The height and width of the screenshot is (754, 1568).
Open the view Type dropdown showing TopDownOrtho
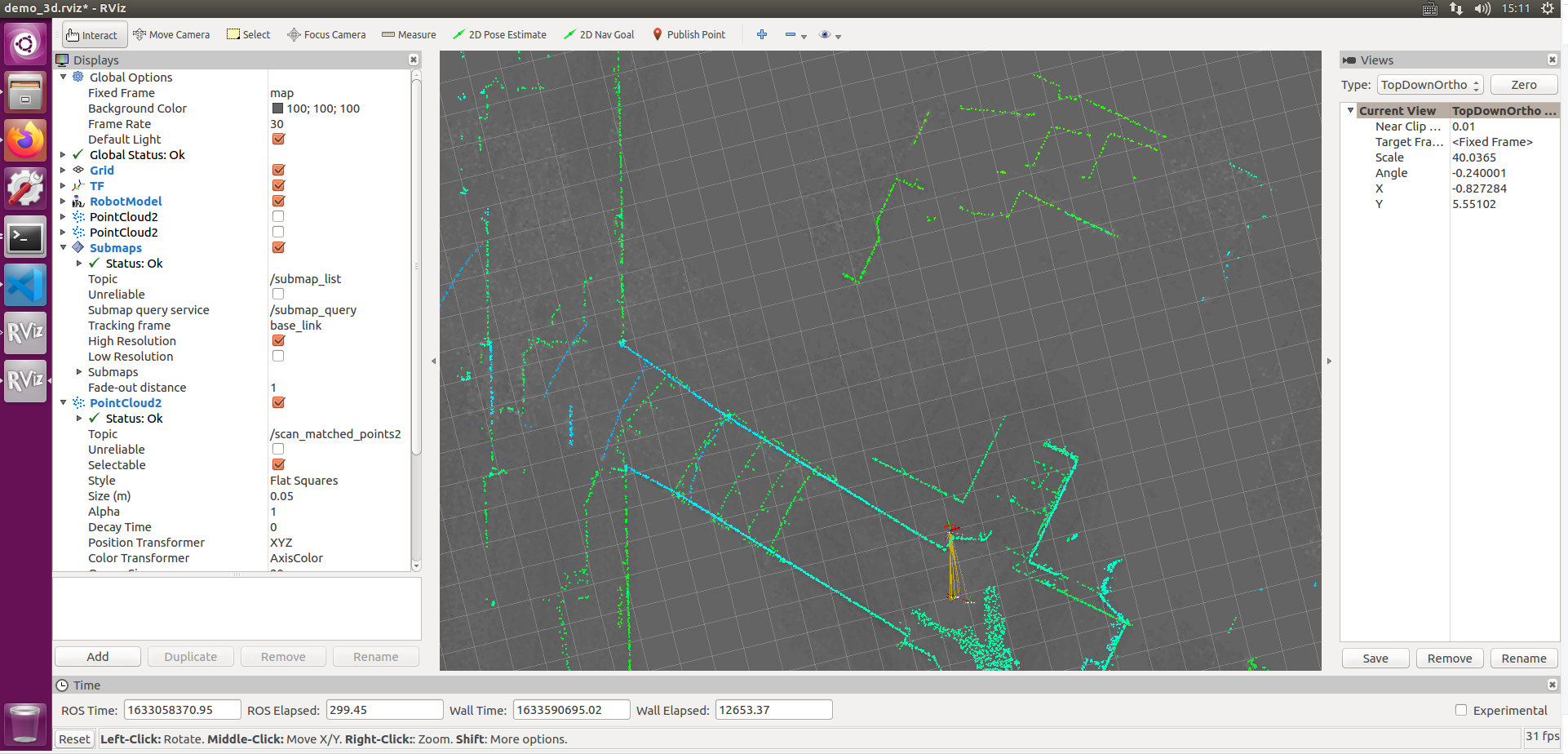click(1428, 84)
